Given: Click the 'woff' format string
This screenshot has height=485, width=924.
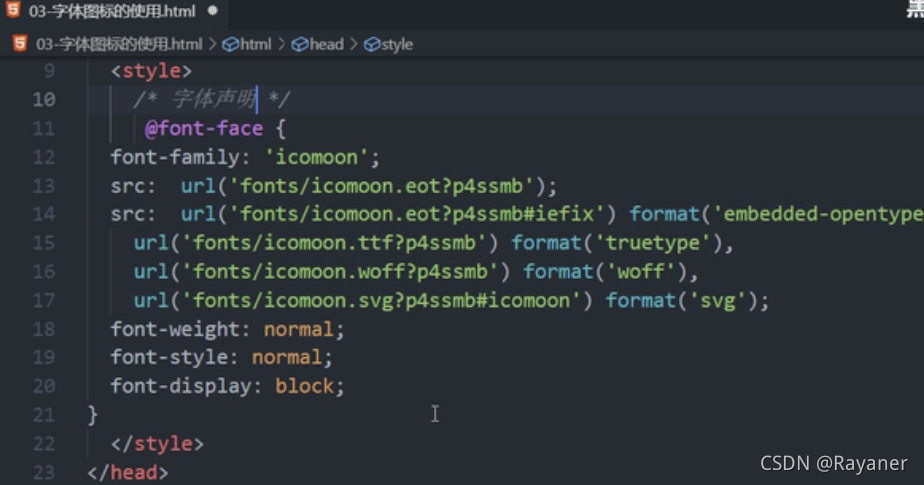Looking at the screenshot, I should [641, 272].
